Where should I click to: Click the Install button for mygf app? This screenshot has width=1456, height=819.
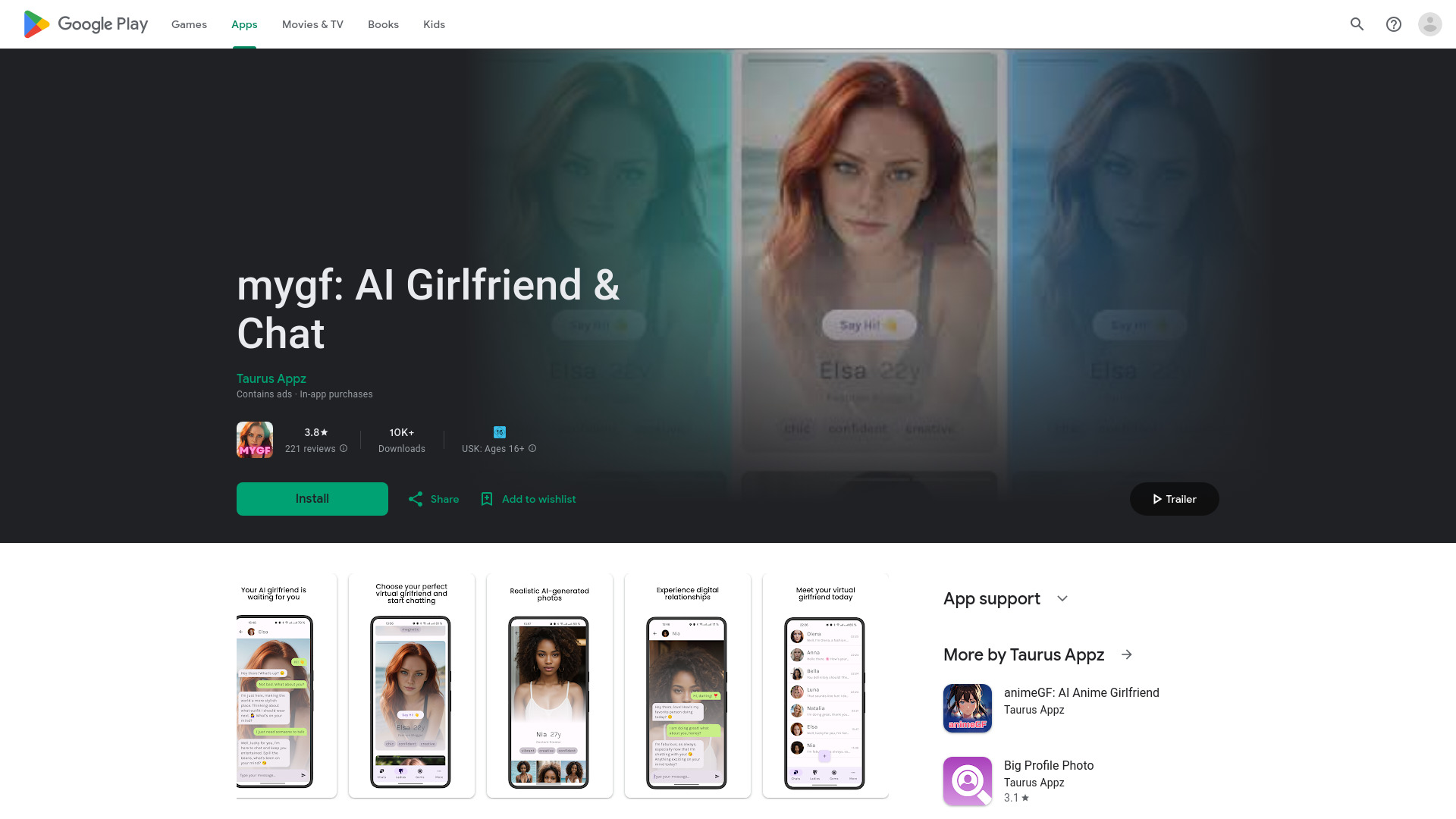(312, 498)
